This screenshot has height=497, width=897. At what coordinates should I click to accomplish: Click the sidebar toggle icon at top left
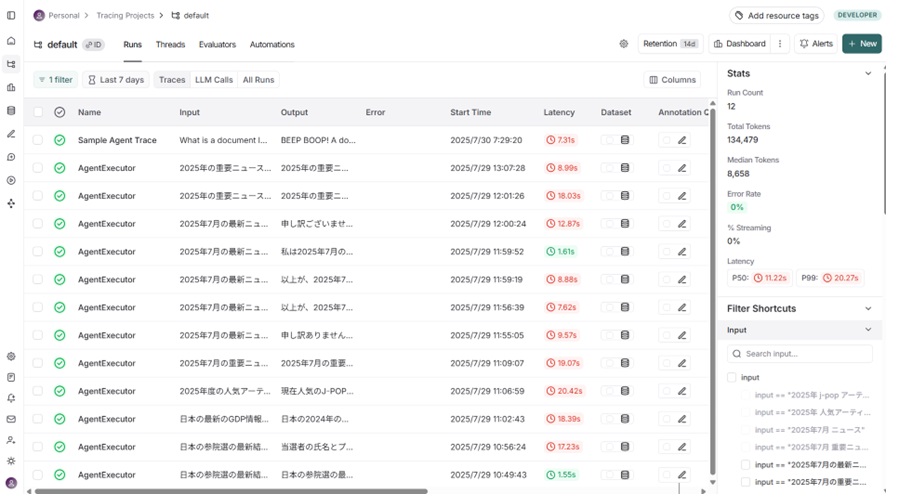pyautogui.click(x=11, y=16)
